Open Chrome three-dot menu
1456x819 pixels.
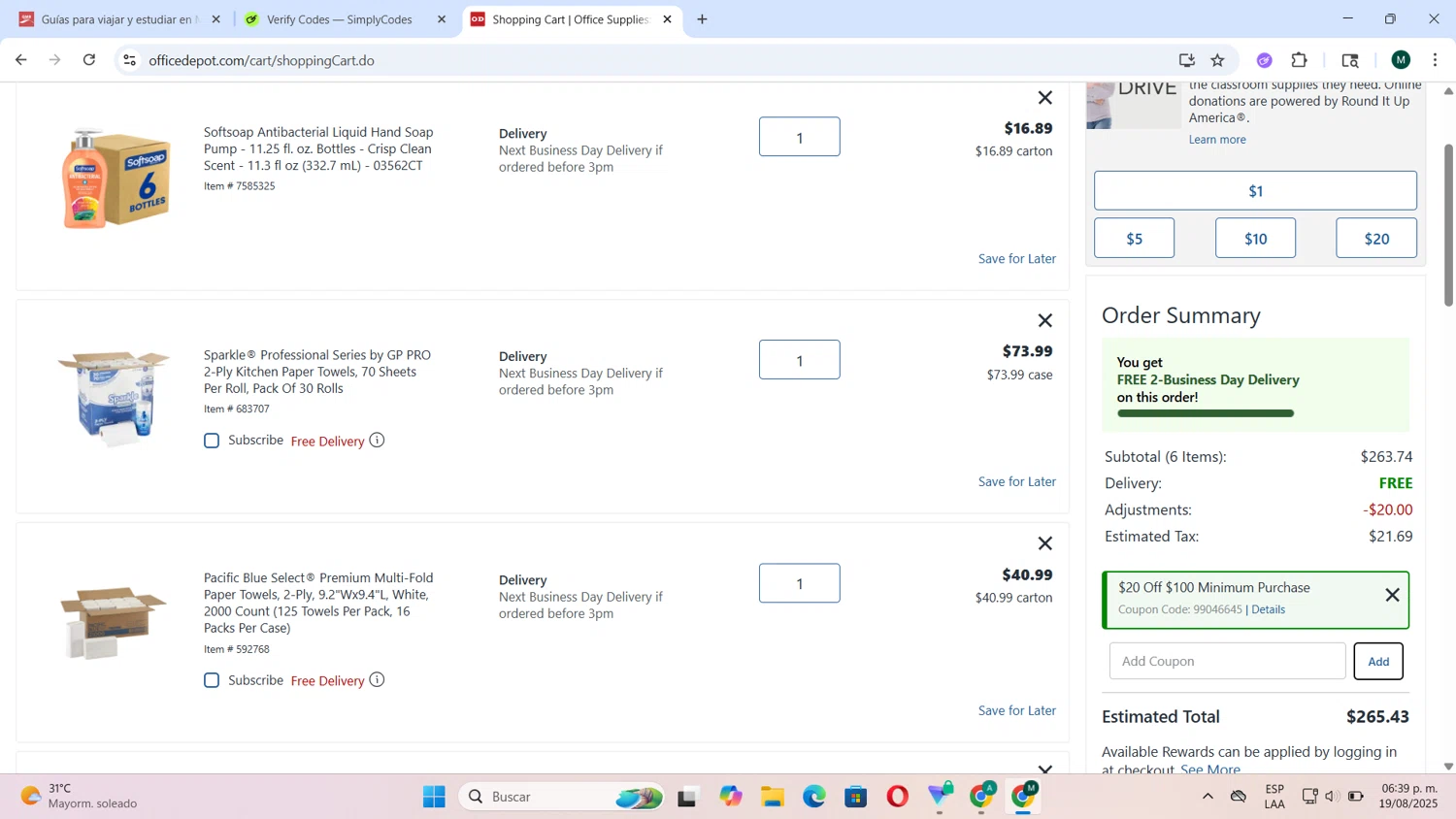(x=1435, y=60)
